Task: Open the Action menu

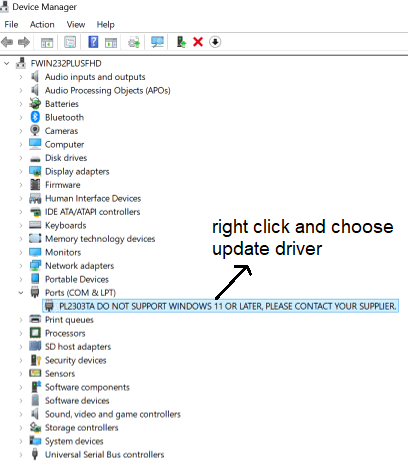Action: coord(42,25)
